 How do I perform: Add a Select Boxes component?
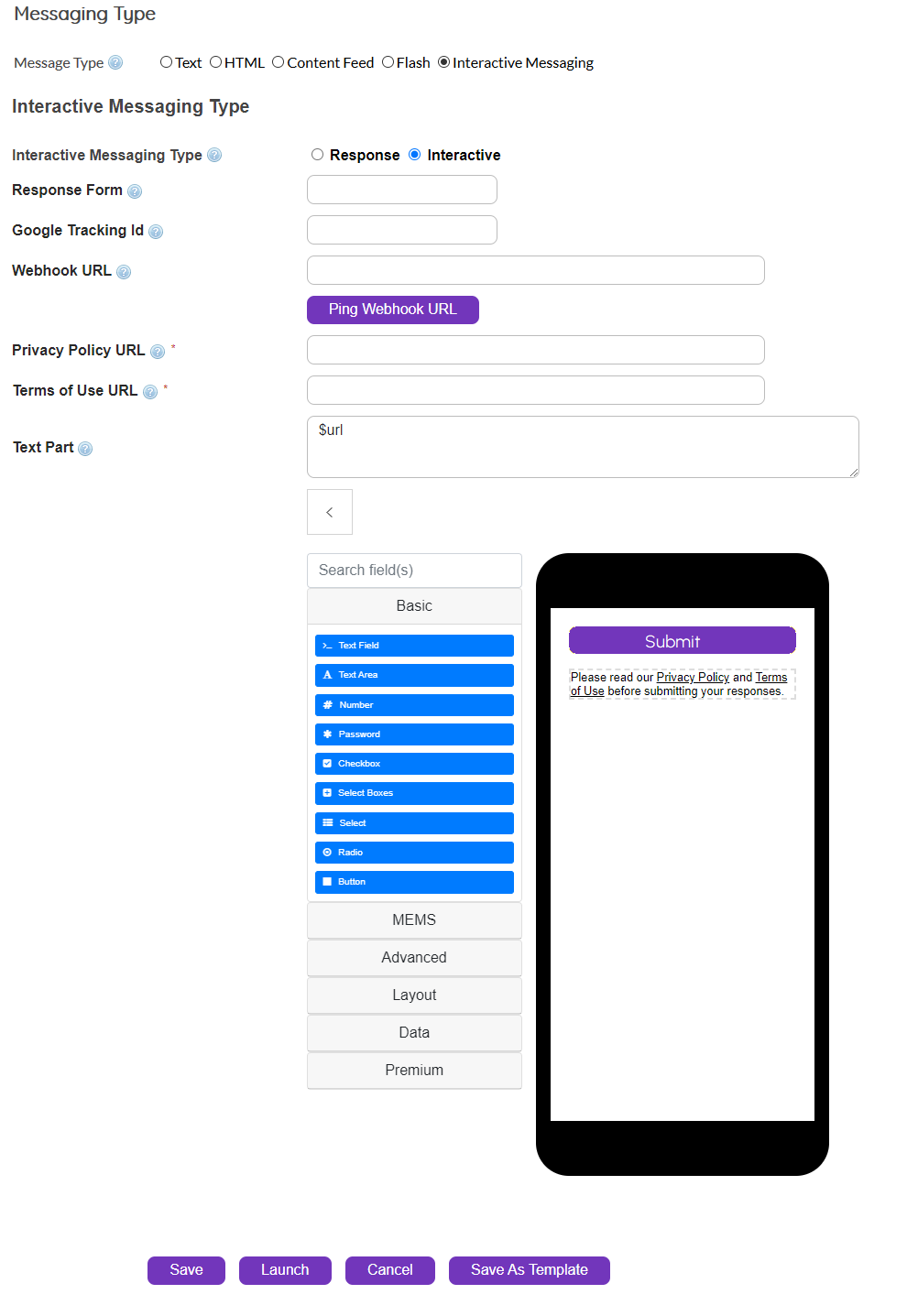pyautogui.click(x=413, y=792)
